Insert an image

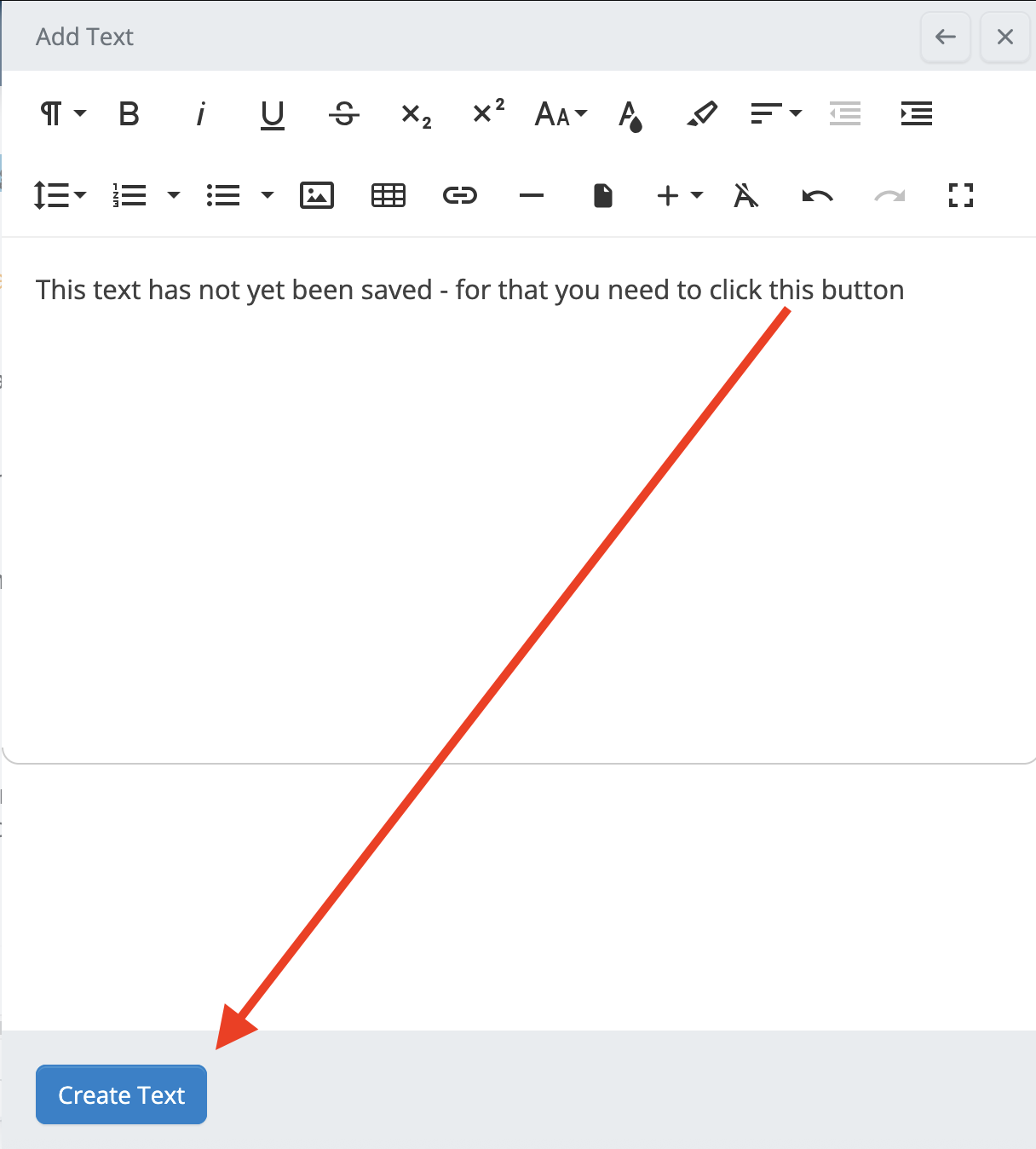pyautogui.click(x=317, y=195)
